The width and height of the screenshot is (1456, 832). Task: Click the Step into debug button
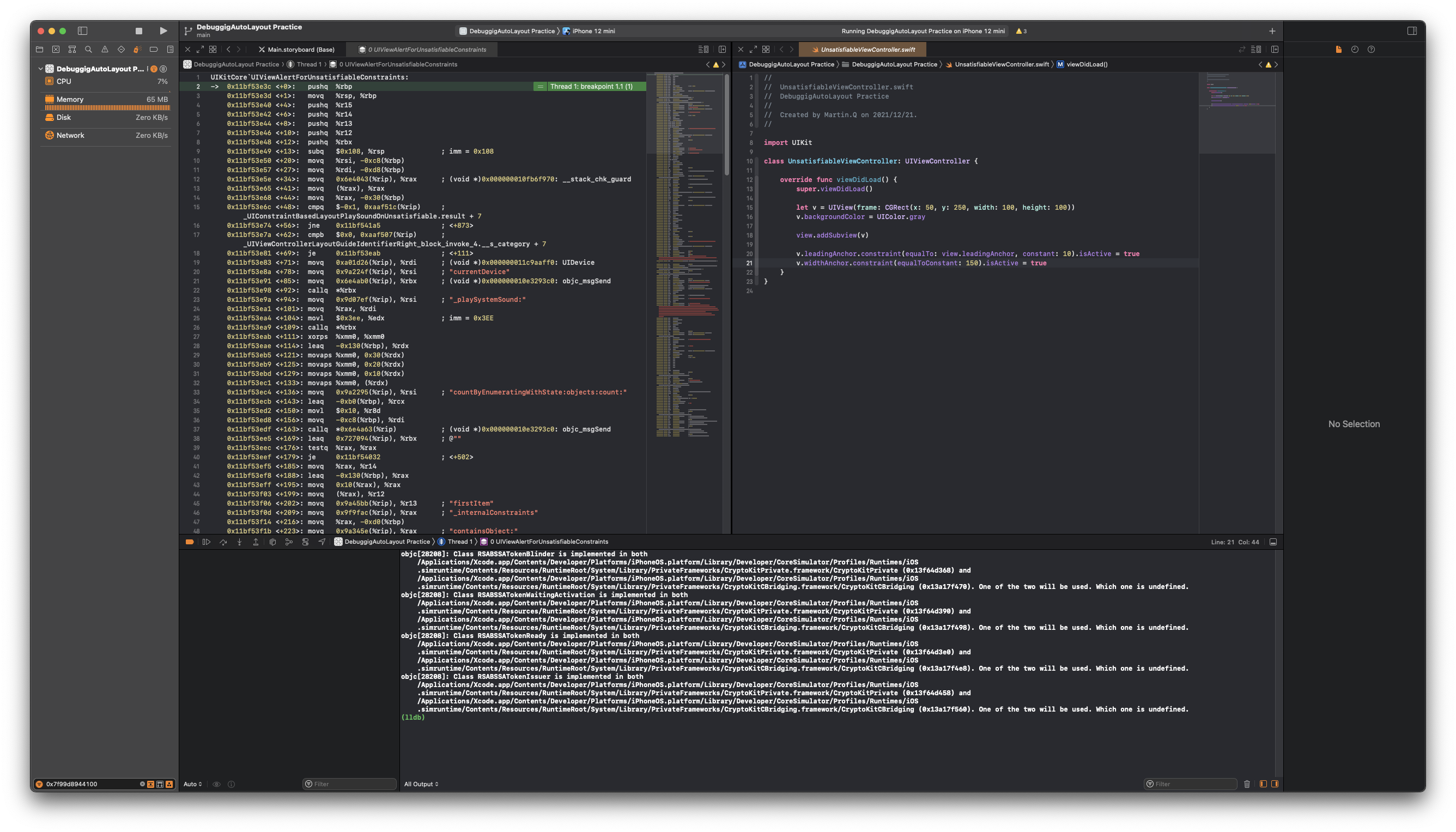tap(239, 542)
